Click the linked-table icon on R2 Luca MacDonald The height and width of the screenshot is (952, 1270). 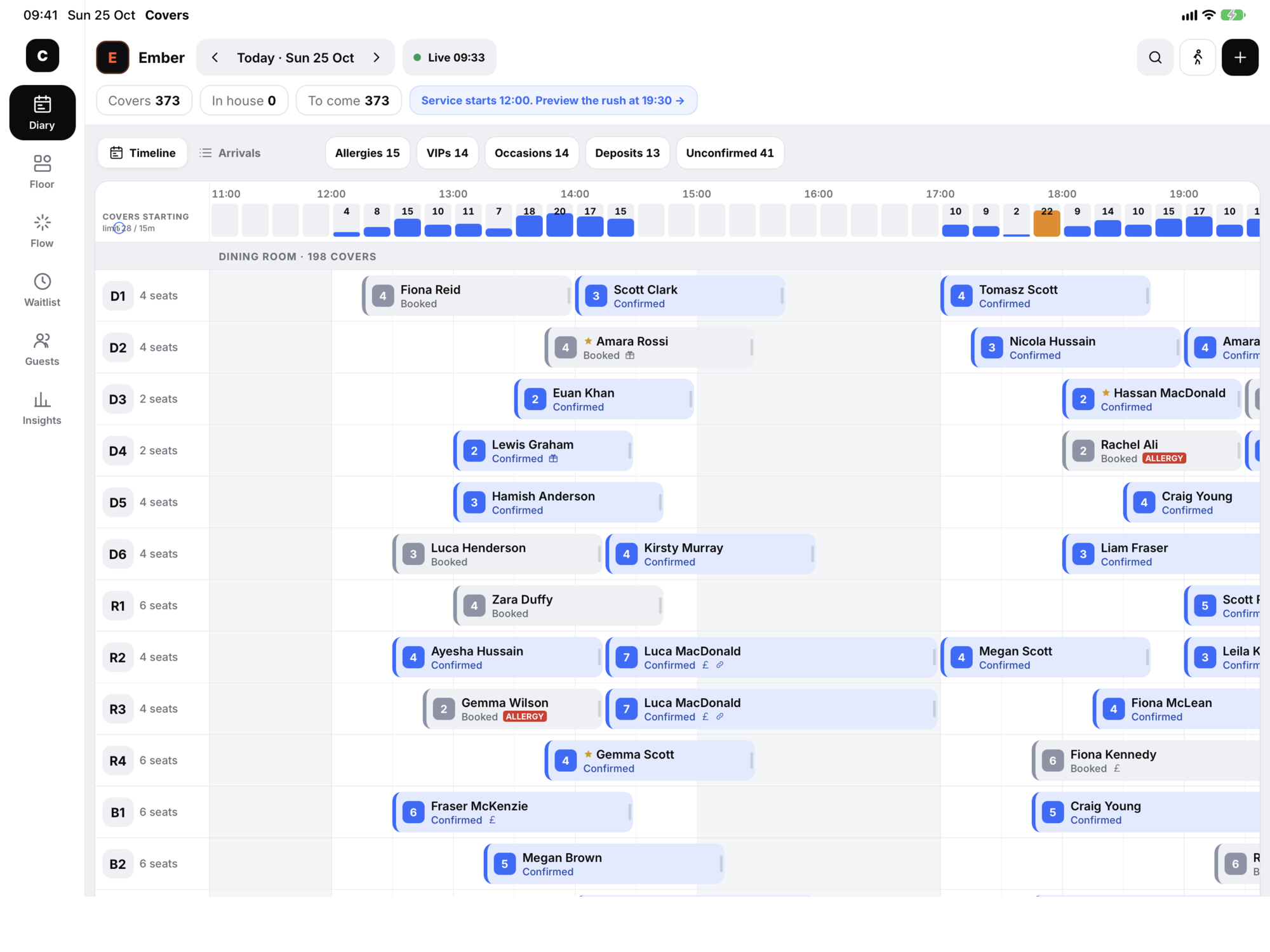click(x=719, y=665)
